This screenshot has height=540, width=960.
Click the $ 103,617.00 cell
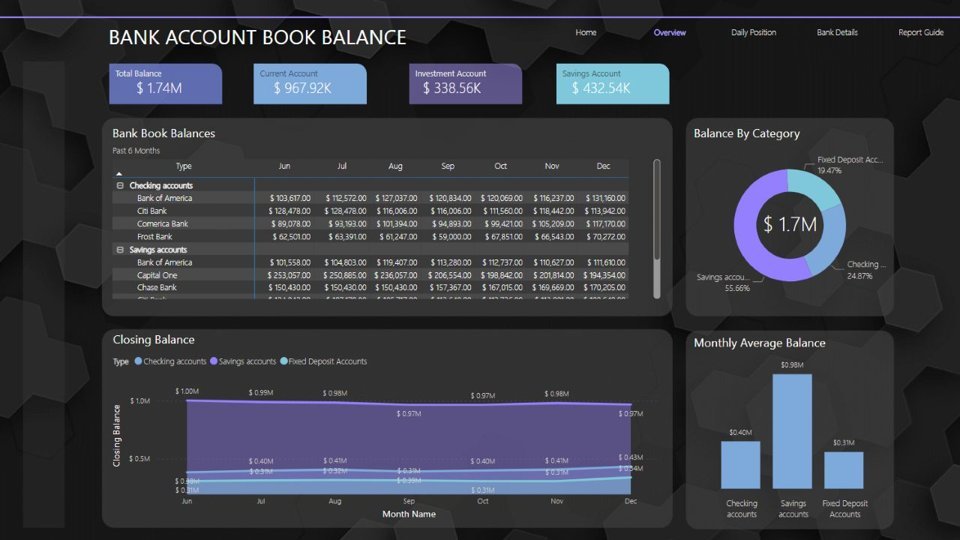point(290,198)
